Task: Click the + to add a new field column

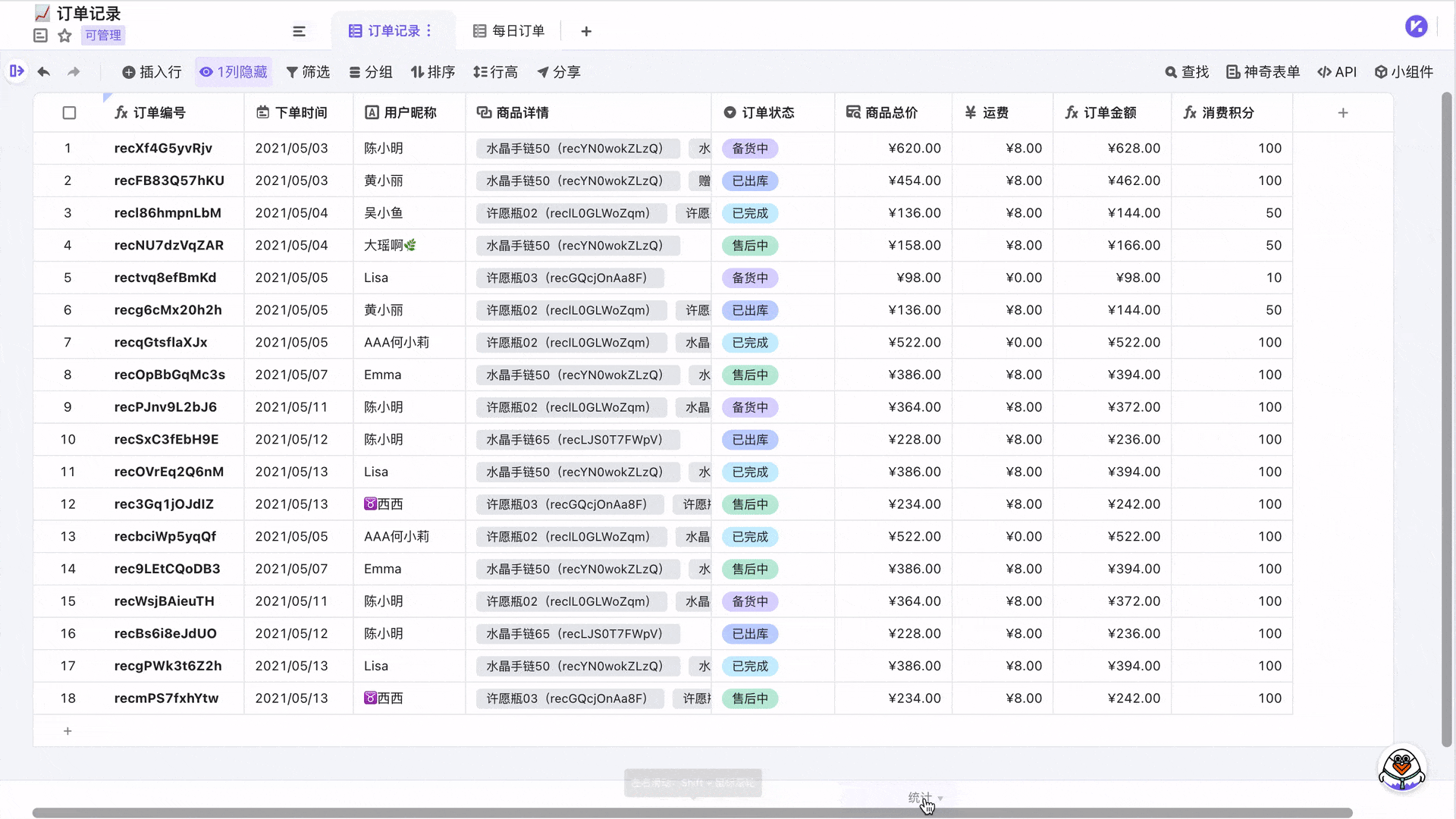Action: (x=1343, y=112)
